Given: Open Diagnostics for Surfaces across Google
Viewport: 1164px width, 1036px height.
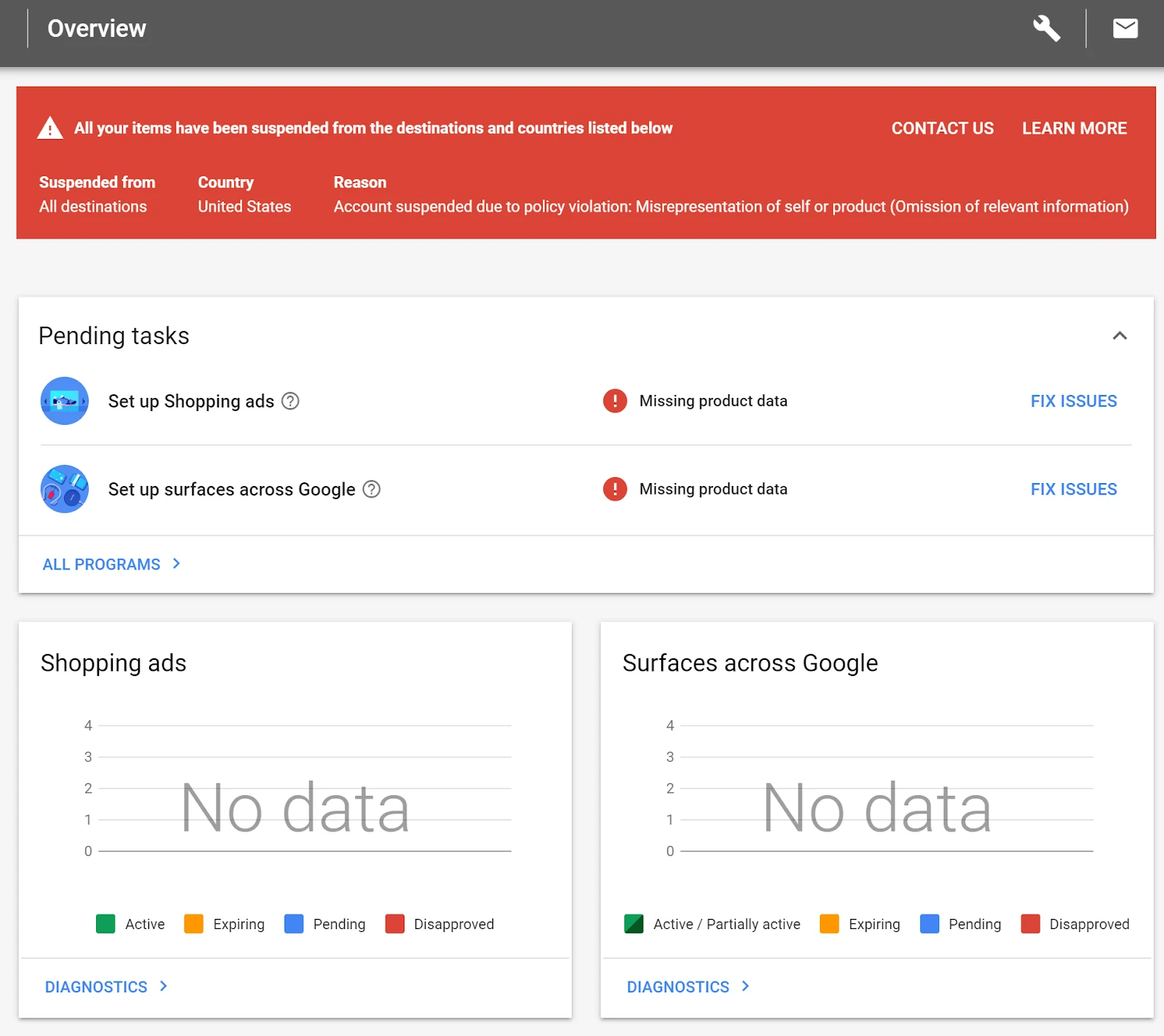Looking at the screenshot, I should [x=688, y=987].
